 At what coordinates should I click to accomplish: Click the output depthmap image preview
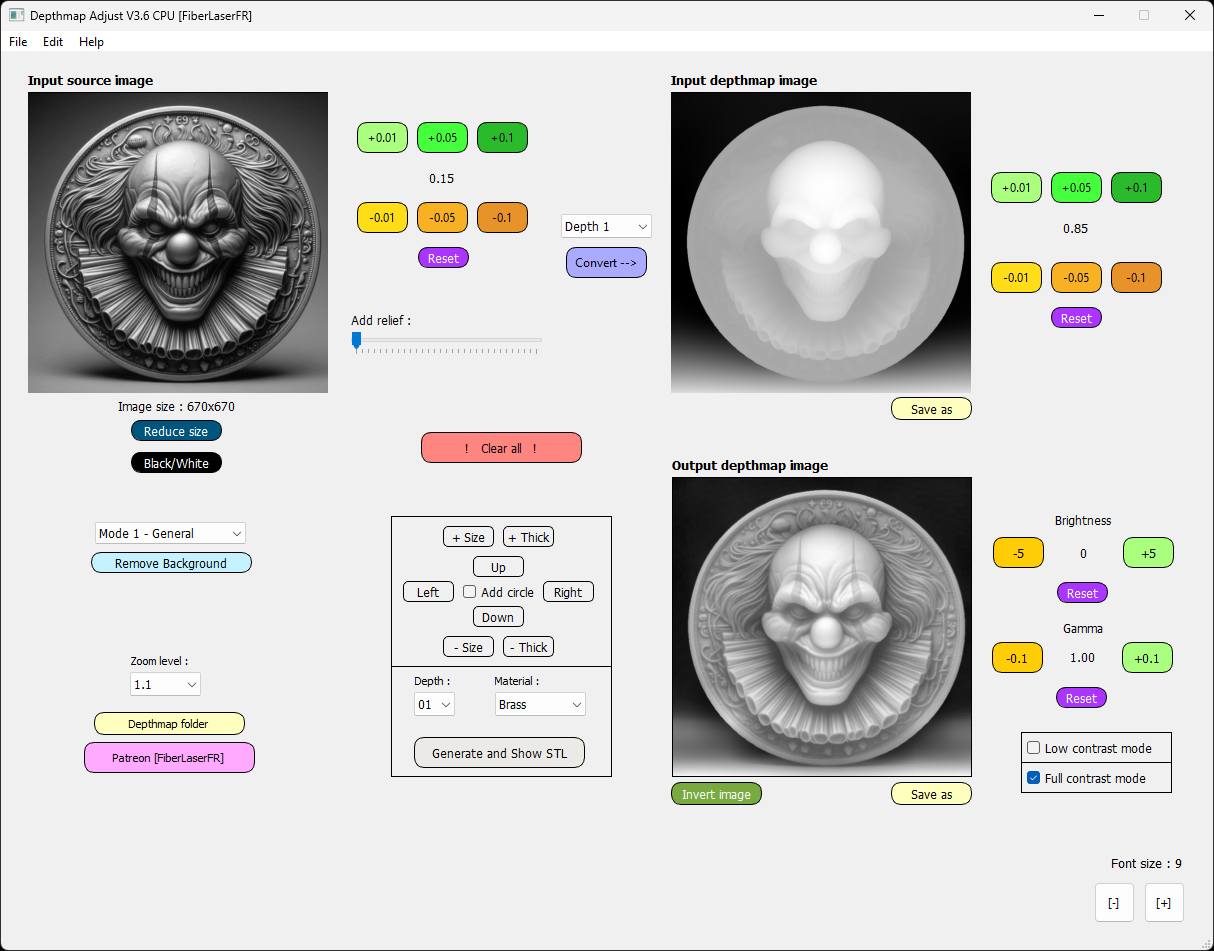[822, 627]
